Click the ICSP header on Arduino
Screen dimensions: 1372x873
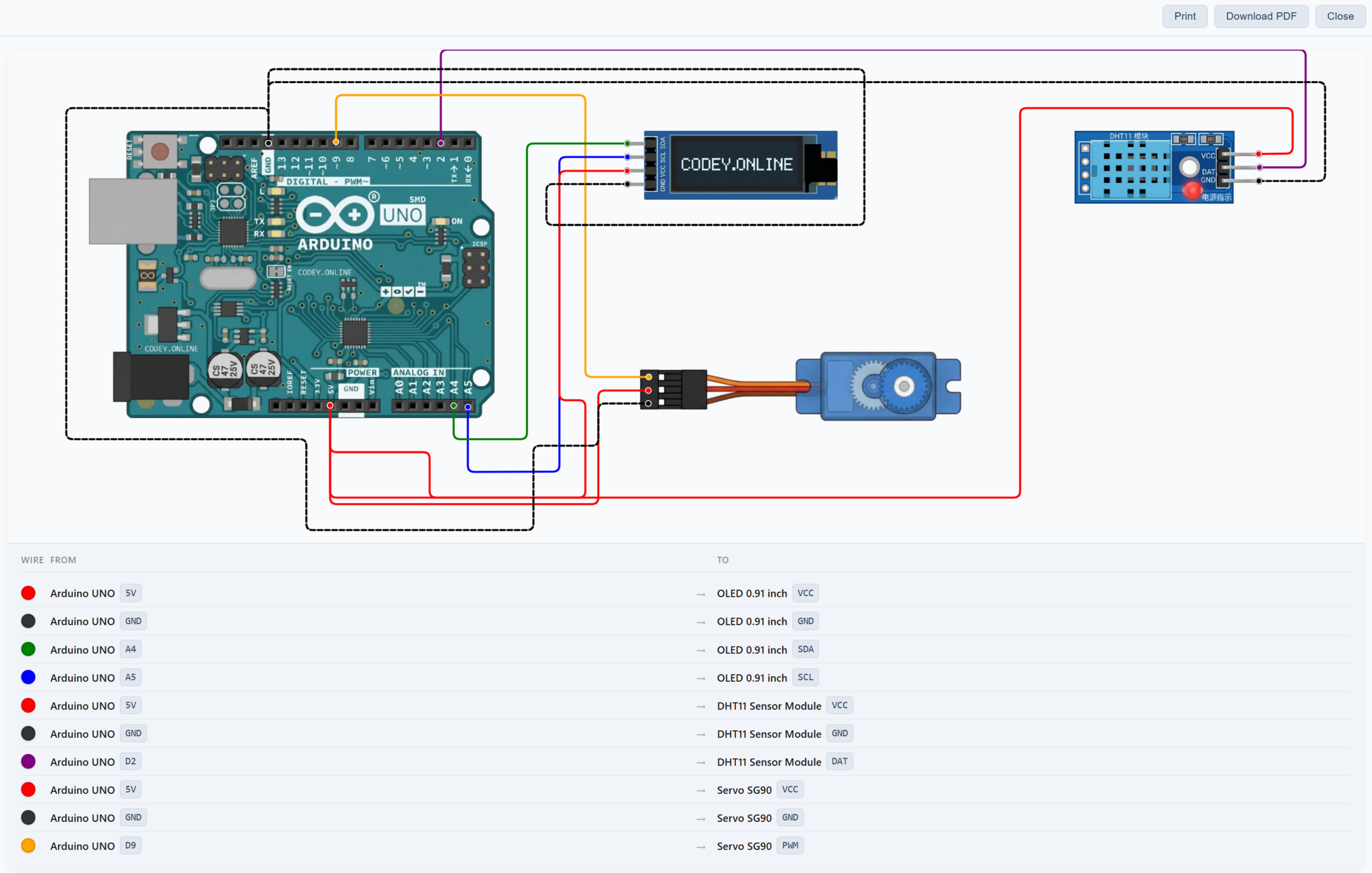coord(476,268)
